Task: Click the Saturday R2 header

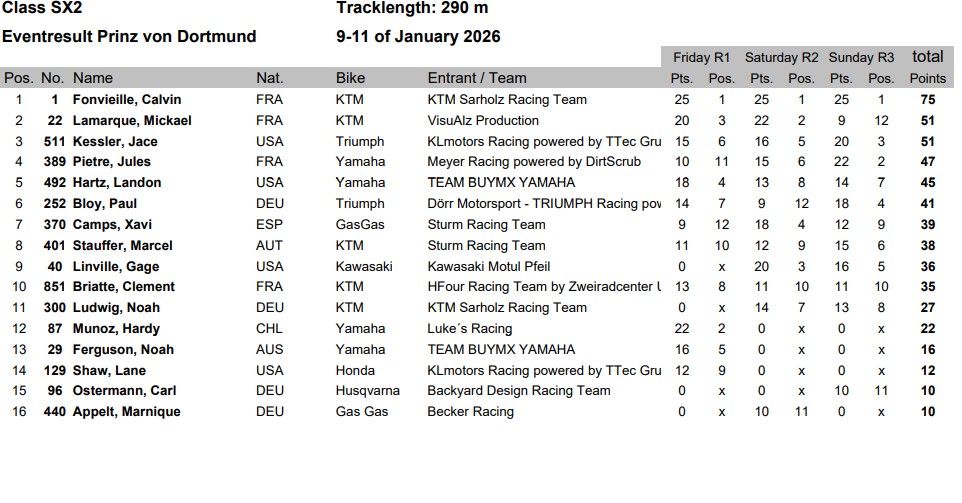Action: (782, 57)
